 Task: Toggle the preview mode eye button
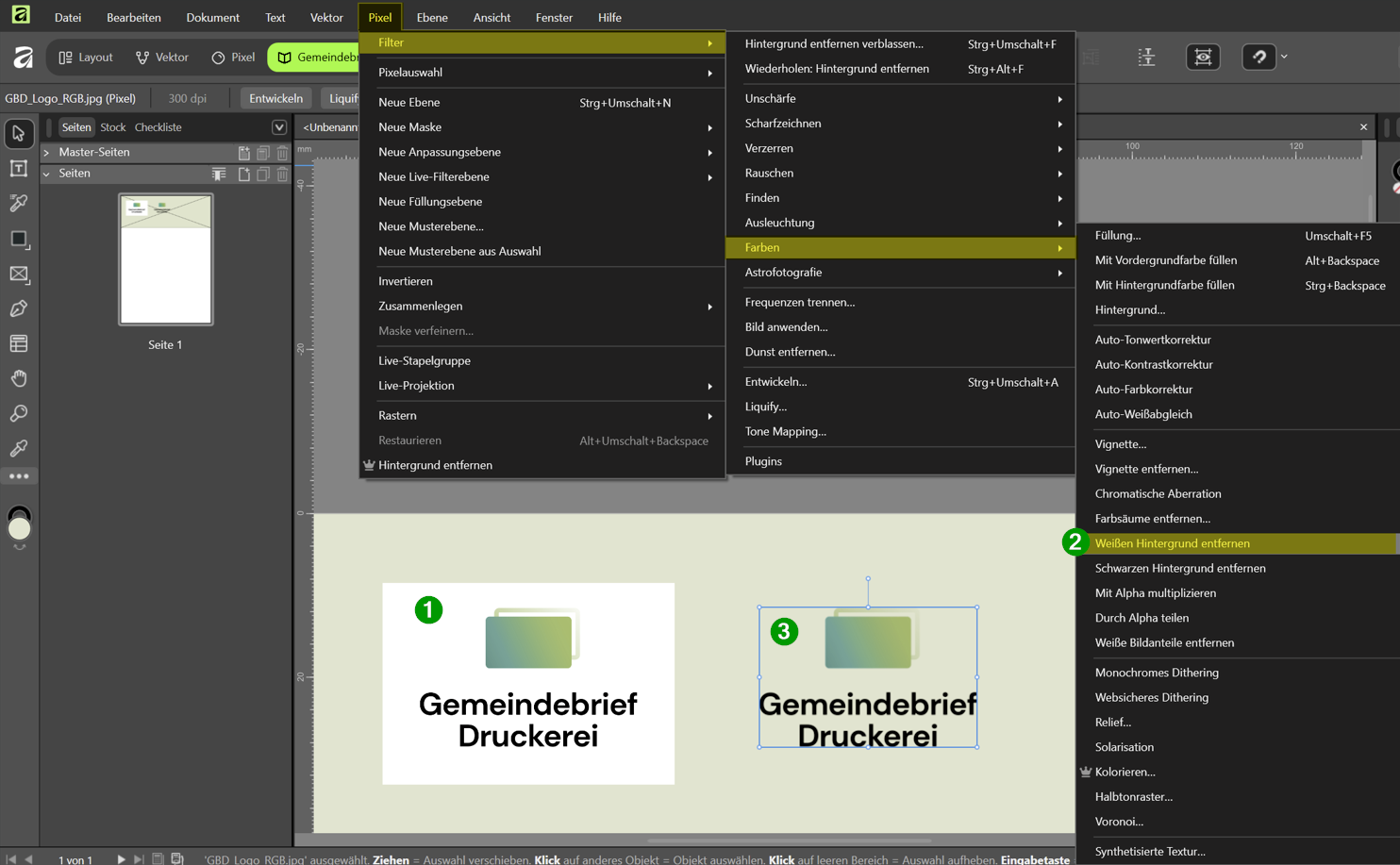coord(1203,58)
